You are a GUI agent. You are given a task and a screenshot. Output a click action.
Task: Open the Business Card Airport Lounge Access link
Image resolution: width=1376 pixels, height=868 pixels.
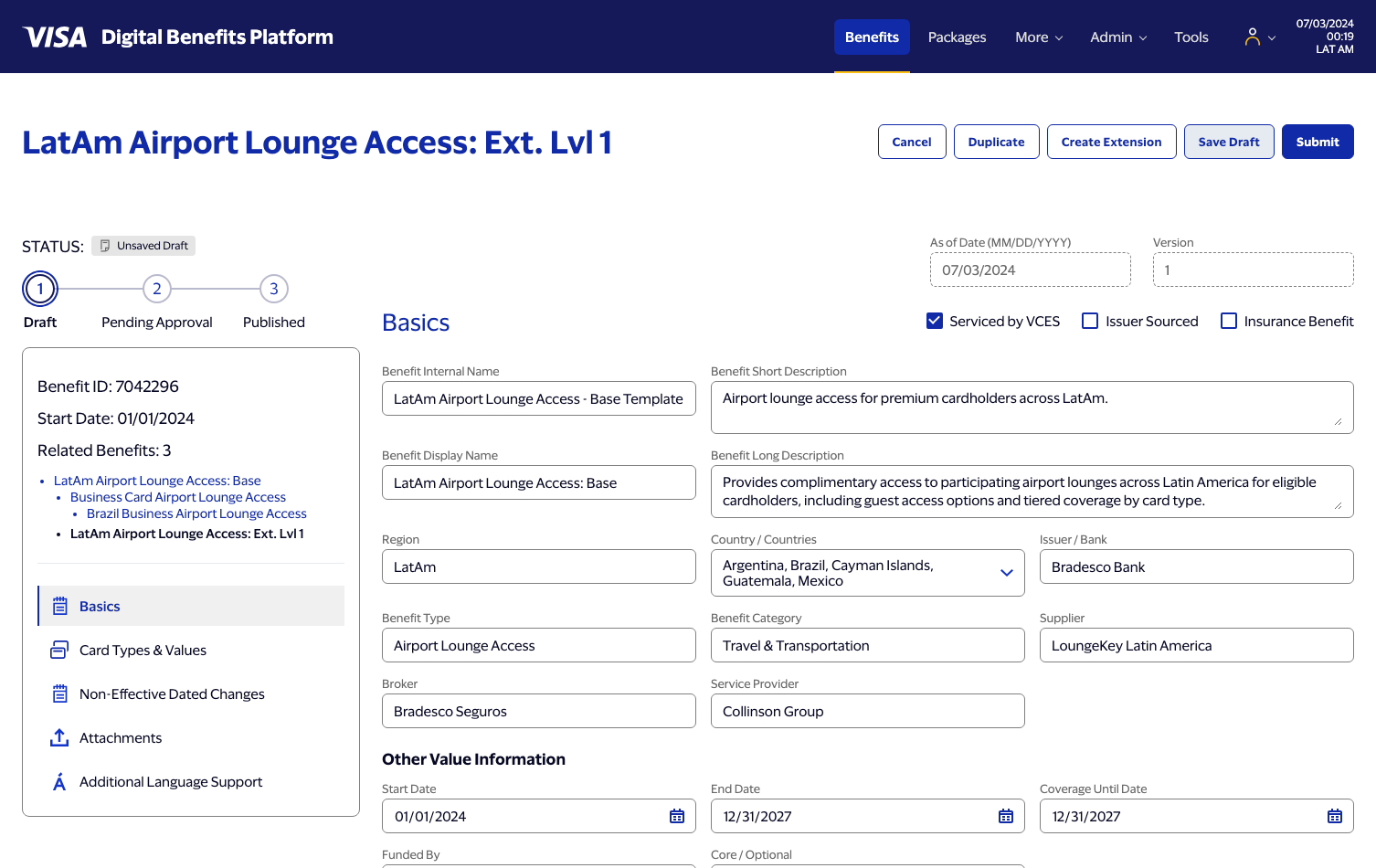point(178,497)
